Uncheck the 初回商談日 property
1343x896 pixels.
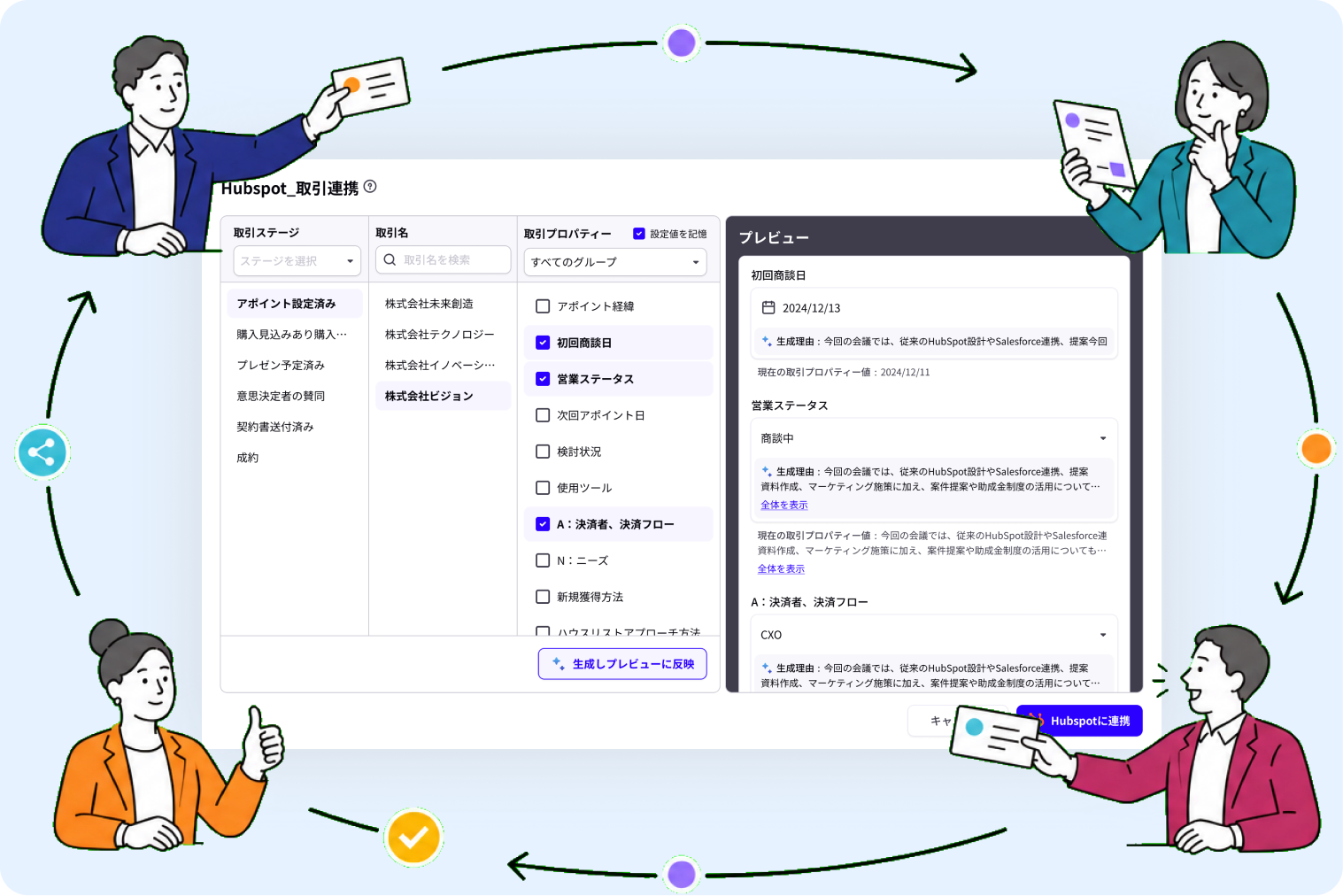(543, 343)
